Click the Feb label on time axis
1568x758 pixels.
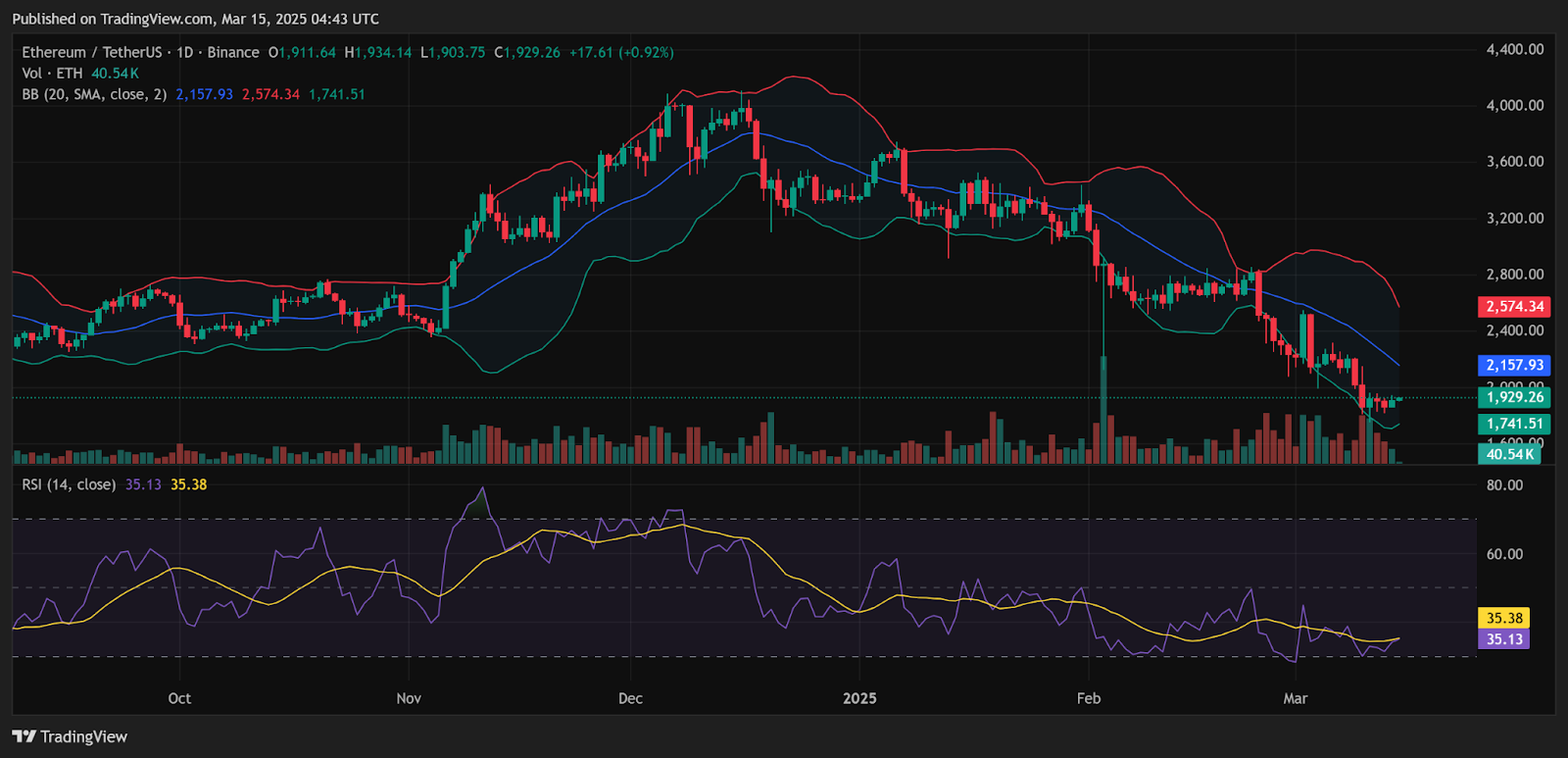(1089, 698)
